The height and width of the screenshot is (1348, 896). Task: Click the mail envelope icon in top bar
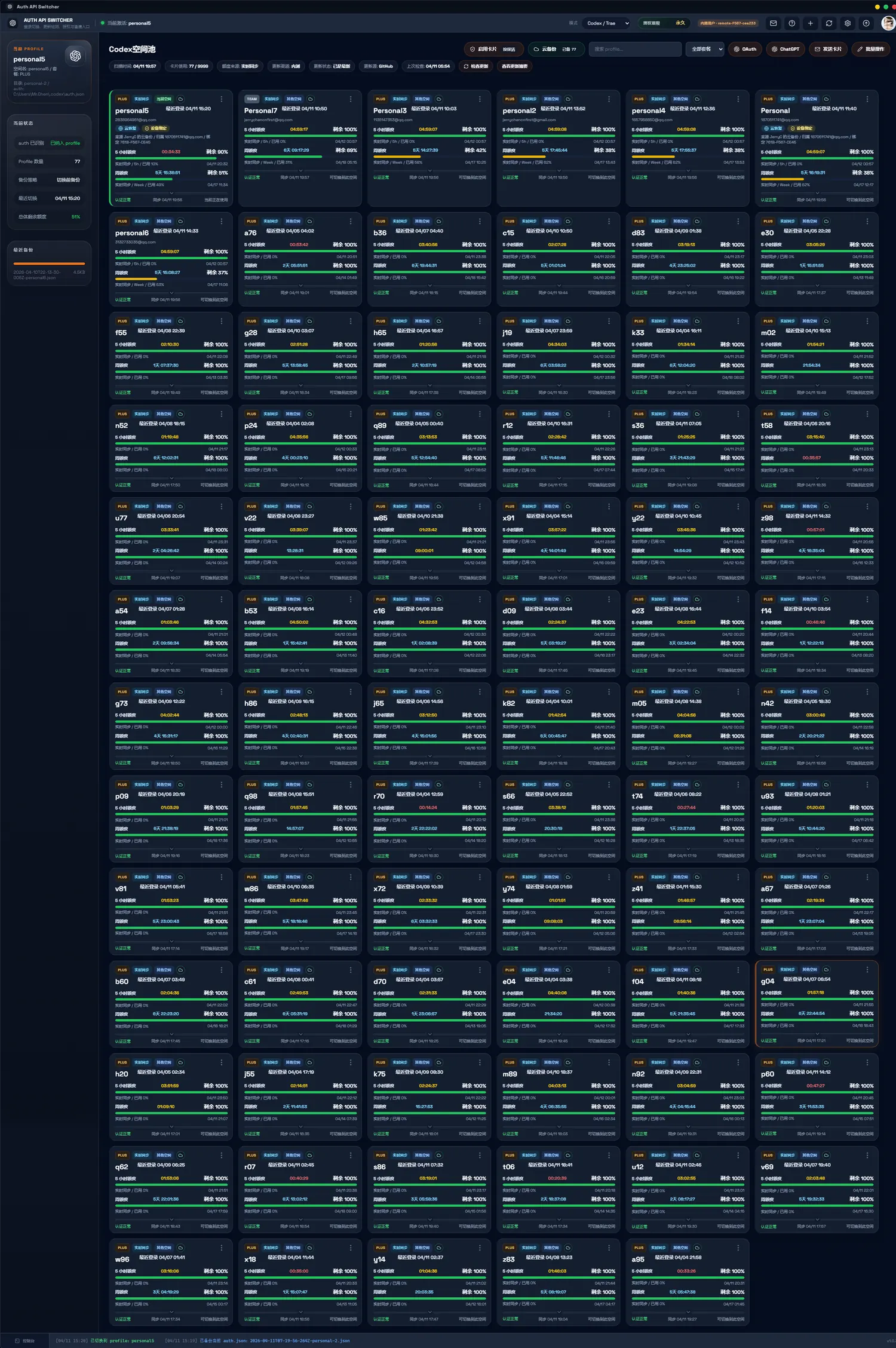click(x=773, y=23)
